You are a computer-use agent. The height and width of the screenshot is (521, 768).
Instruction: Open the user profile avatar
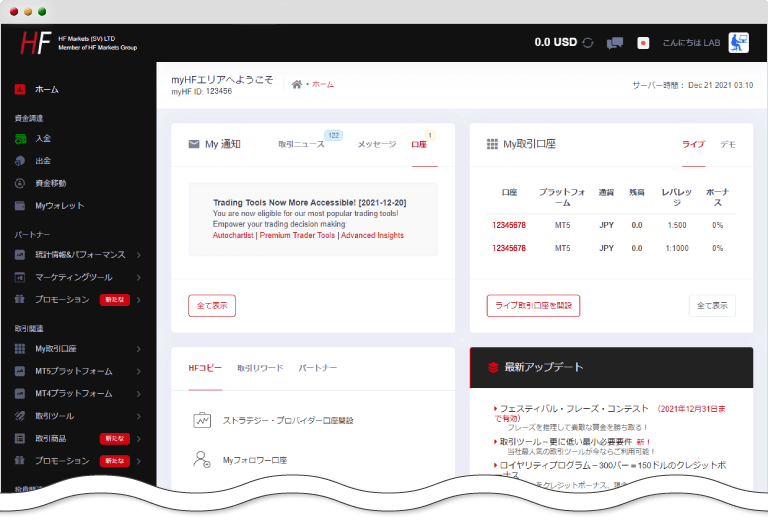[x=739, y=43]
